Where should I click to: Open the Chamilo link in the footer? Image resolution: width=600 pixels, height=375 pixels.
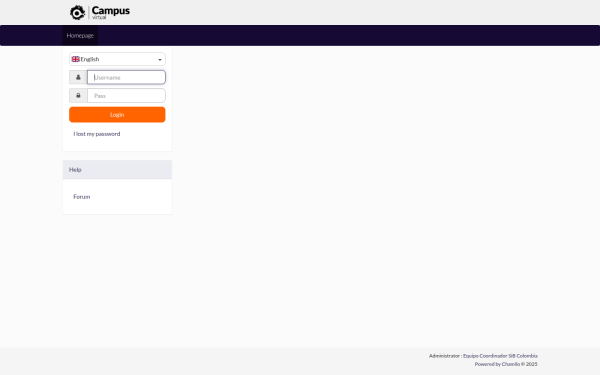coord(511,364)
